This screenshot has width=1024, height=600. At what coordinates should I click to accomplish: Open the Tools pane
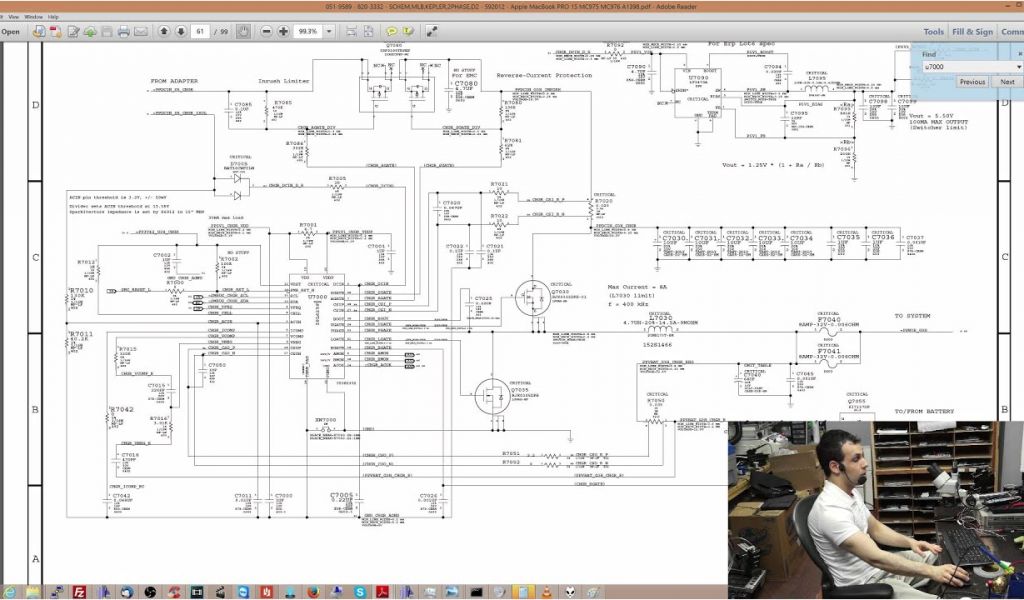(x=933, y=31)
